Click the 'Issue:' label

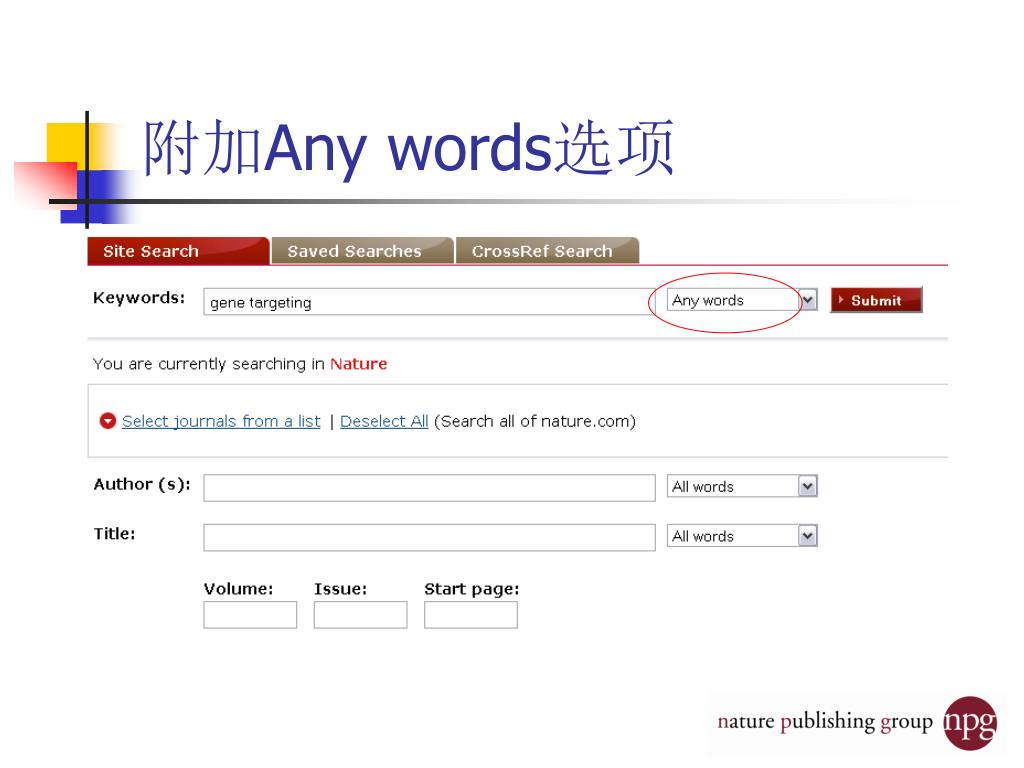[340, 589]
